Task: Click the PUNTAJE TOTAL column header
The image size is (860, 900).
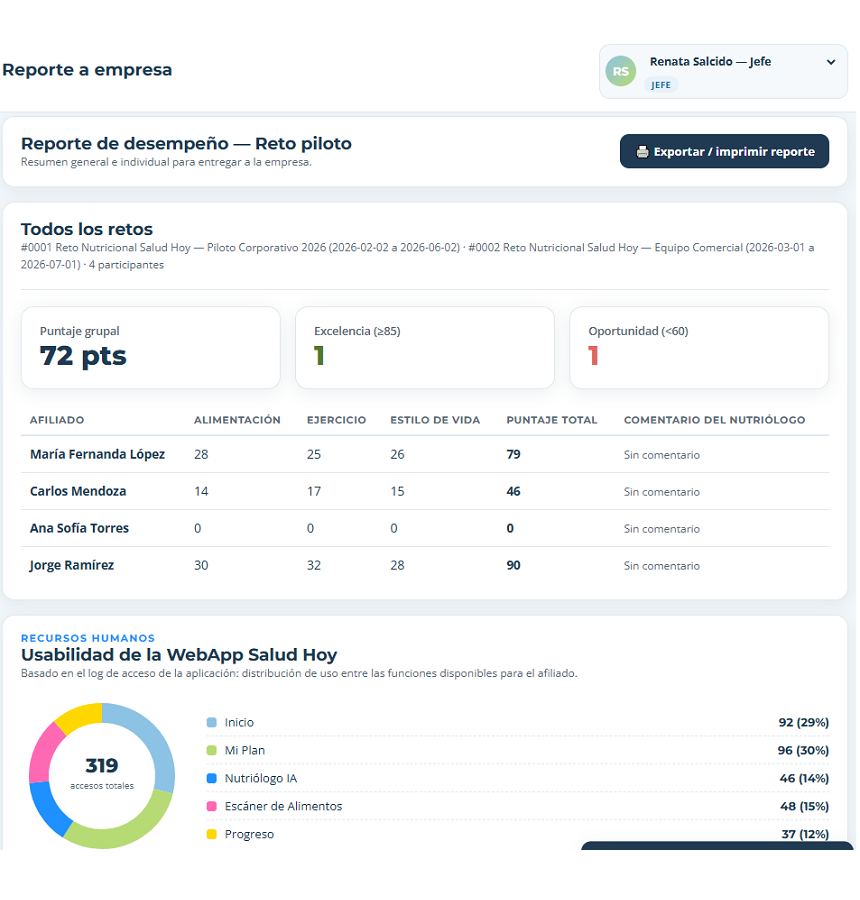Action: 552,420
